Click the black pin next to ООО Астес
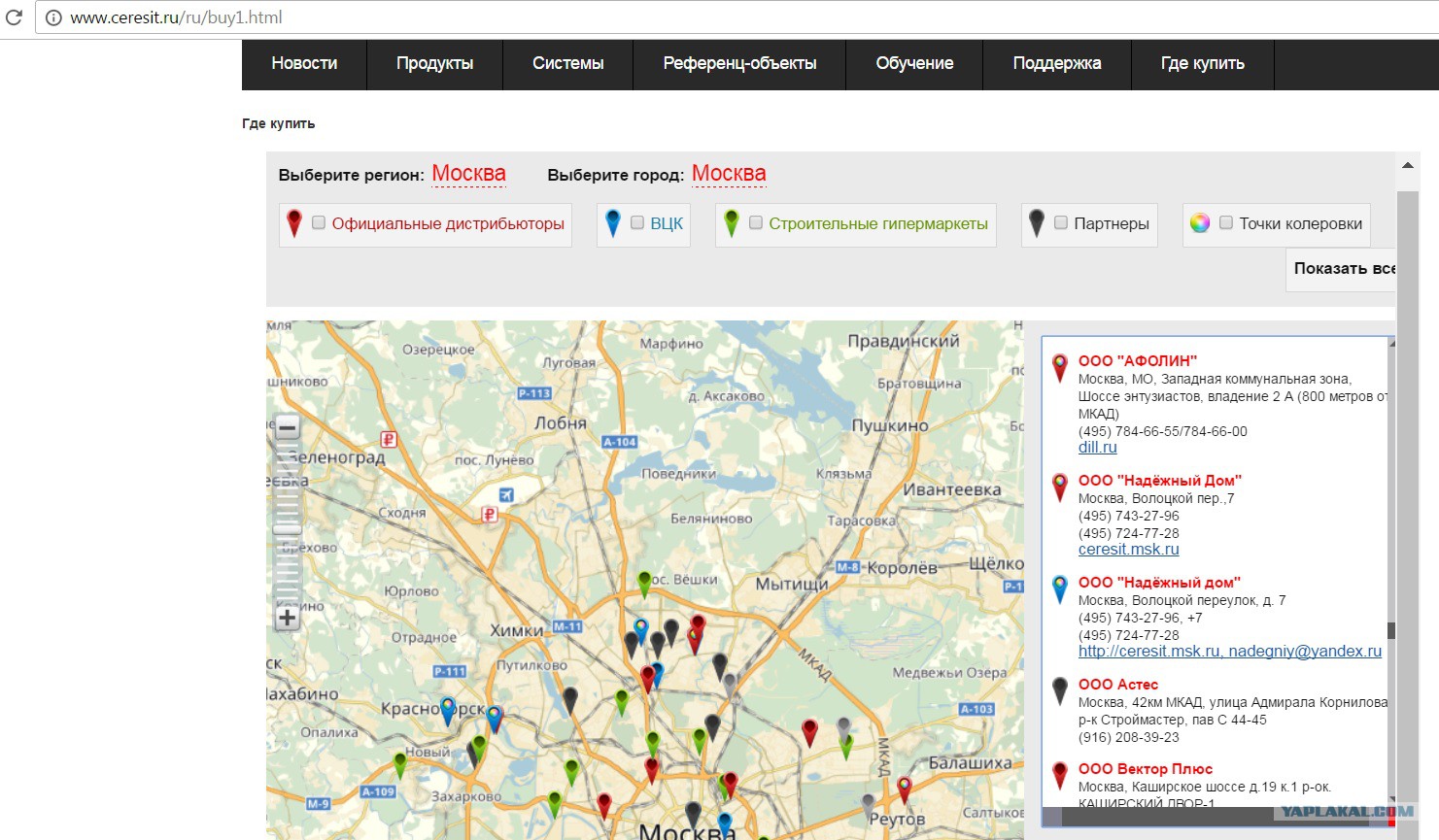This screenshot has width=1439, height=840. [1060, 690]
